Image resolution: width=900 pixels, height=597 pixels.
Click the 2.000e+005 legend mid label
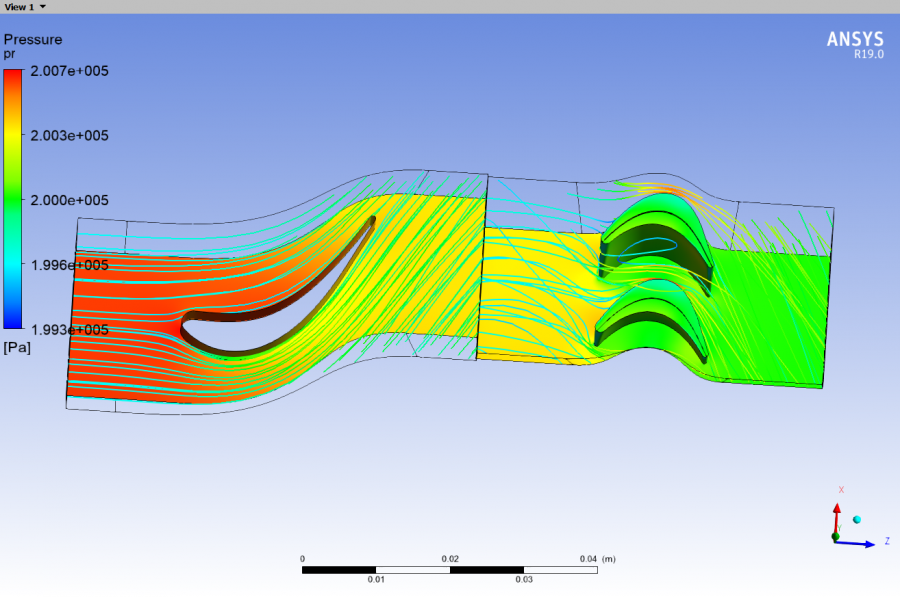click(71, 200)
